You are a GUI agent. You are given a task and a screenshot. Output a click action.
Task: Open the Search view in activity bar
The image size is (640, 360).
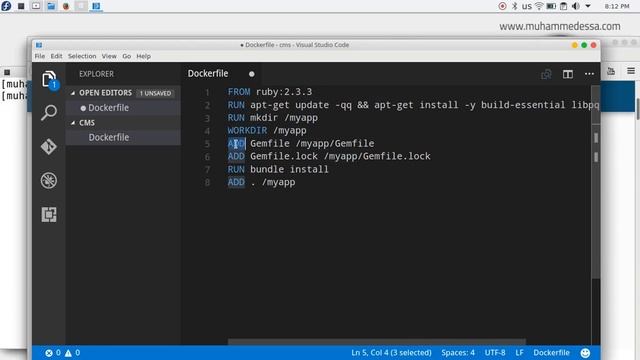pos(49,113)
